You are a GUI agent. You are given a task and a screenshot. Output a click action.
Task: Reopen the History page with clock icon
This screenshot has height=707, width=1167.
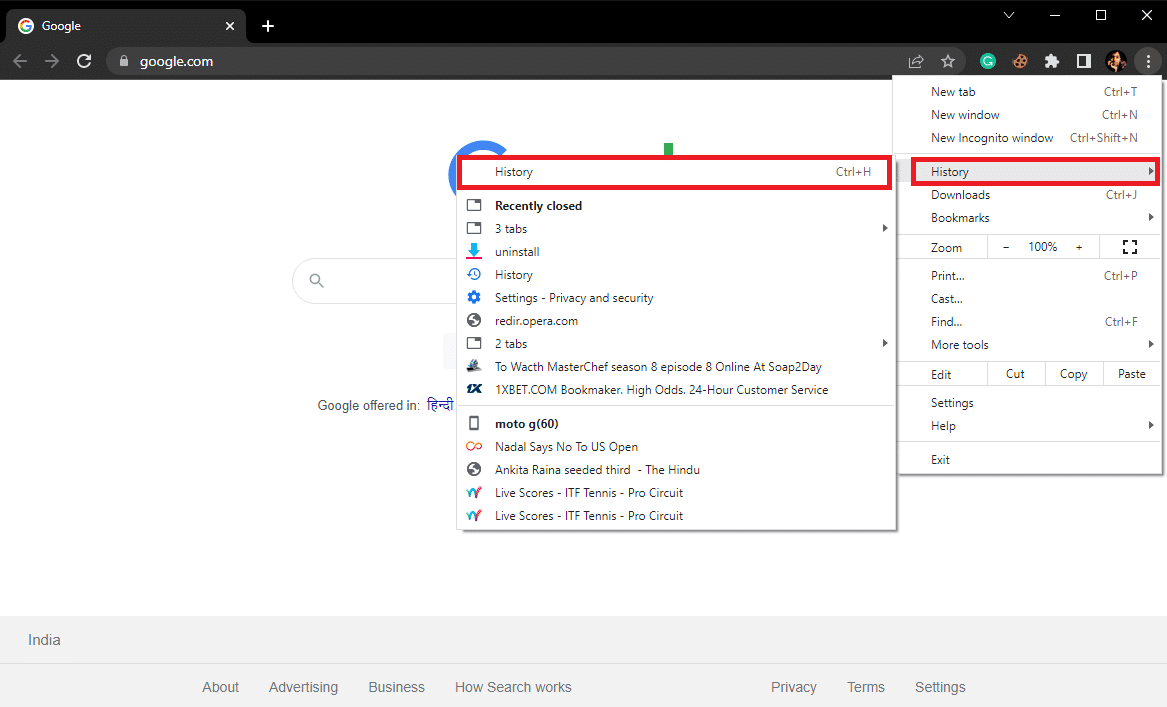point(676,275)
